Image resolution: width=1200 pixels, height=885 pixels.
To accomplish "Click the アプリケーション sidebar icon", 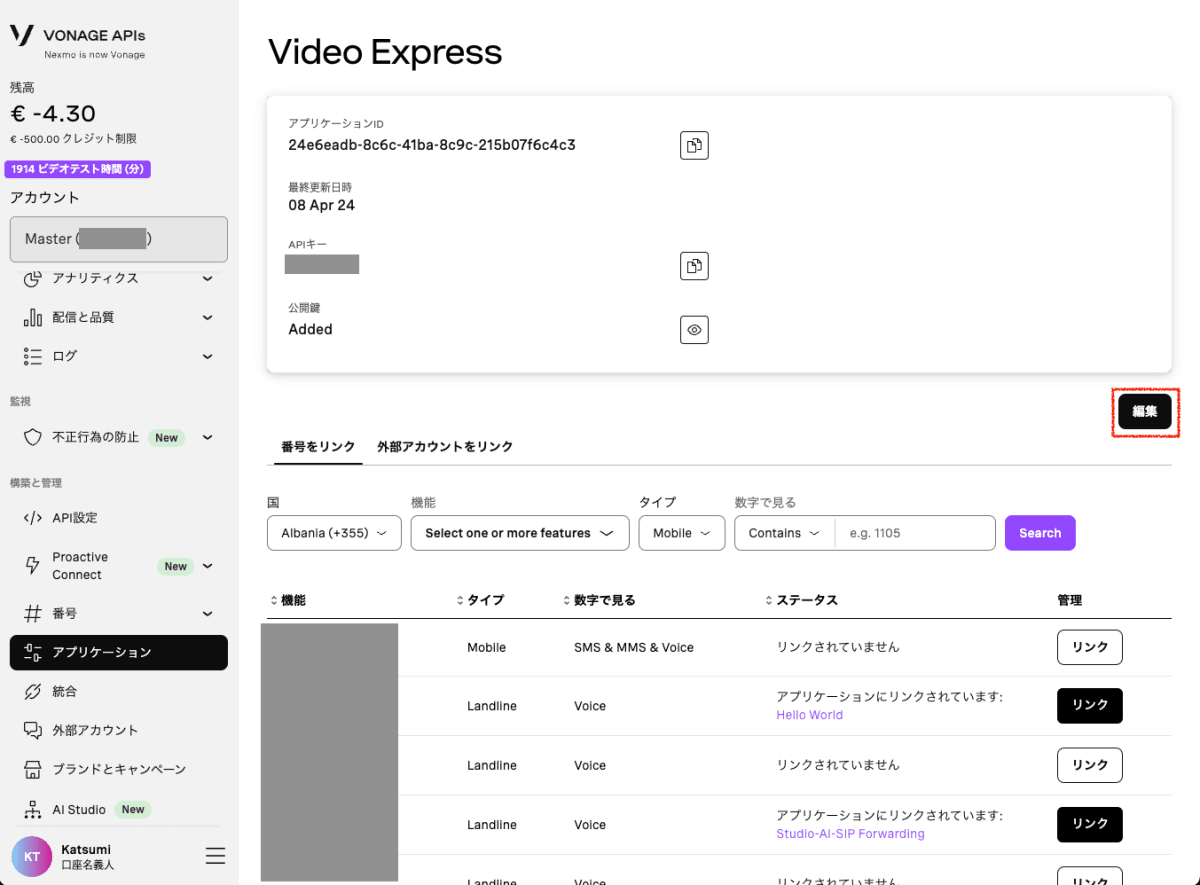I will 33,652.
